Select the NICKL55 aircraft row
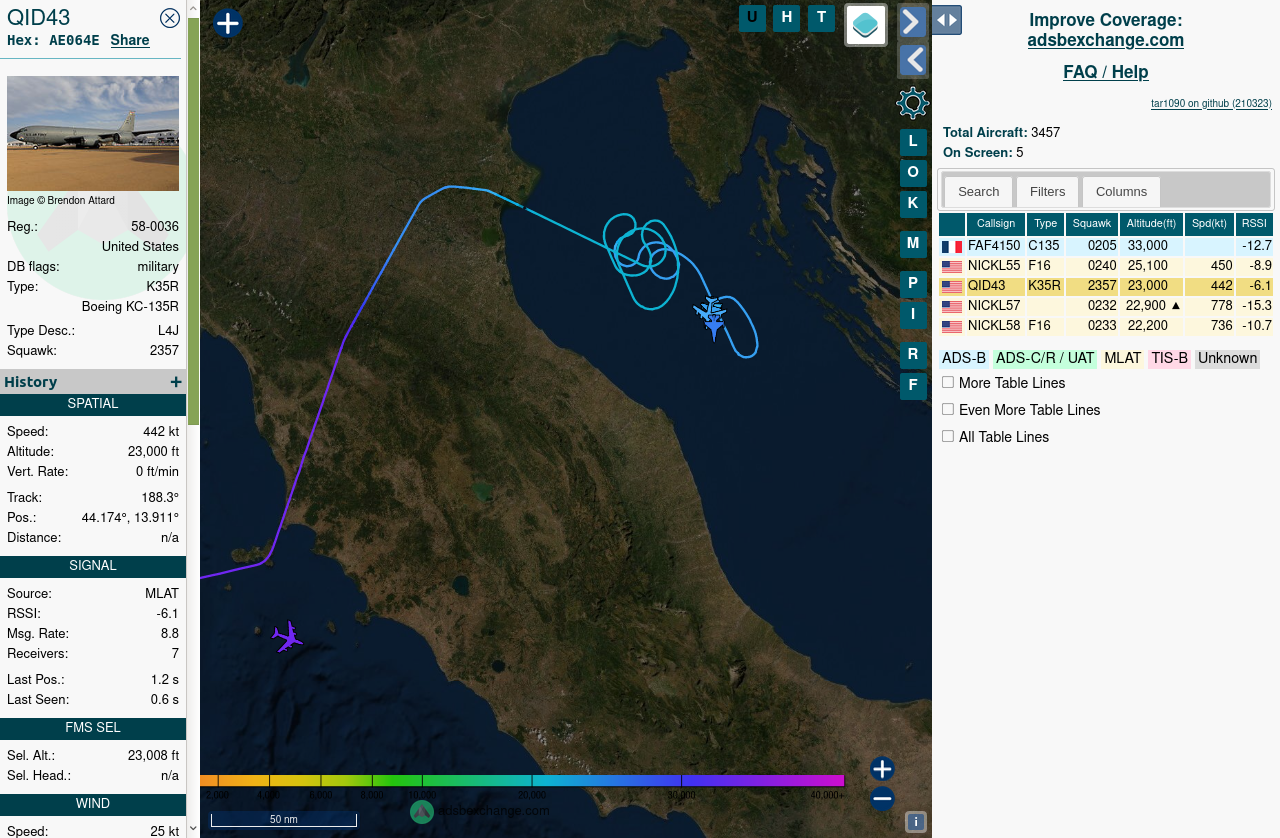The height and width of the screenshot is (838, 1280). [x=1106, y=266]
